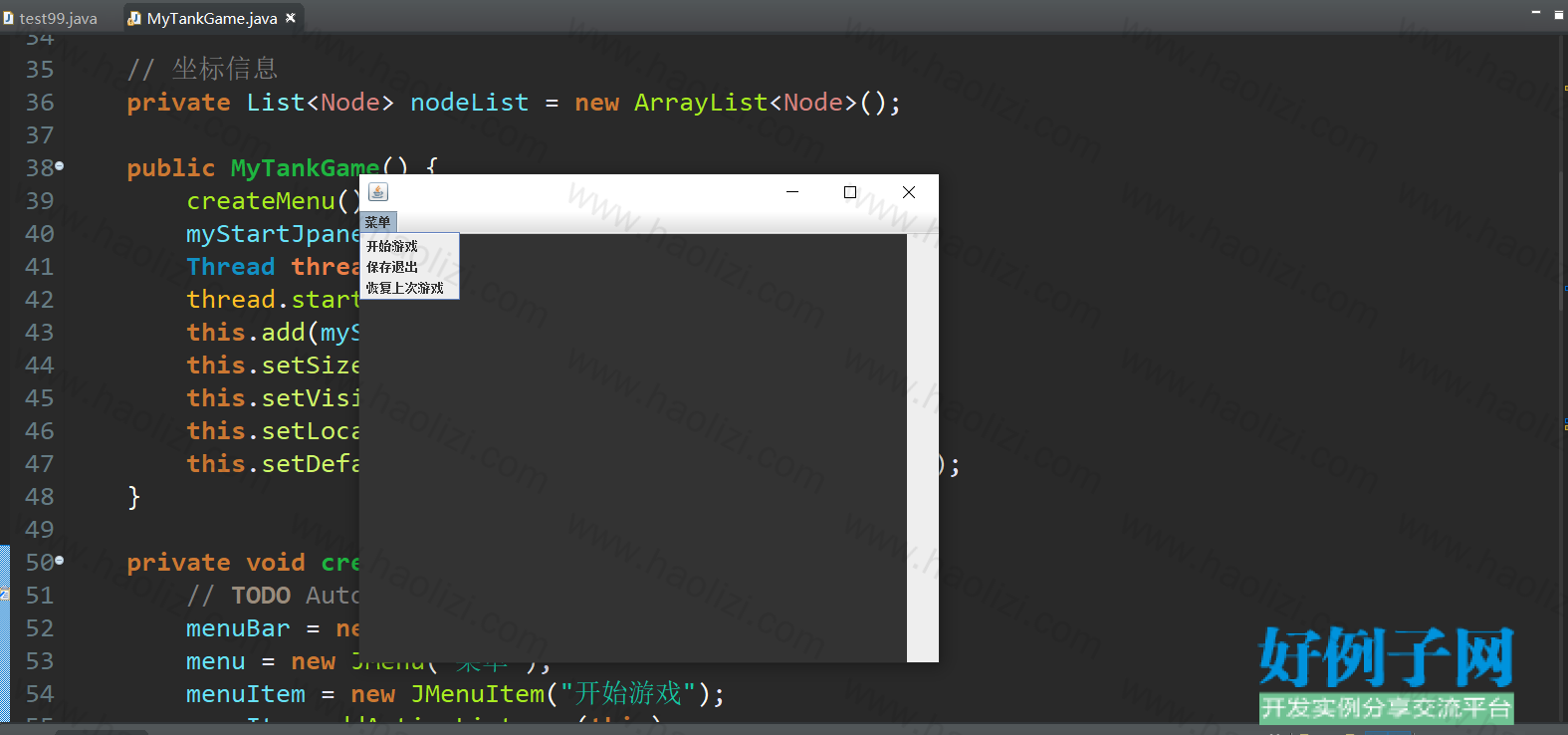The image size is (1568, 735).
Task: Click the Java file icon on MyTankGame.java tab
Action: click(134, 18)
